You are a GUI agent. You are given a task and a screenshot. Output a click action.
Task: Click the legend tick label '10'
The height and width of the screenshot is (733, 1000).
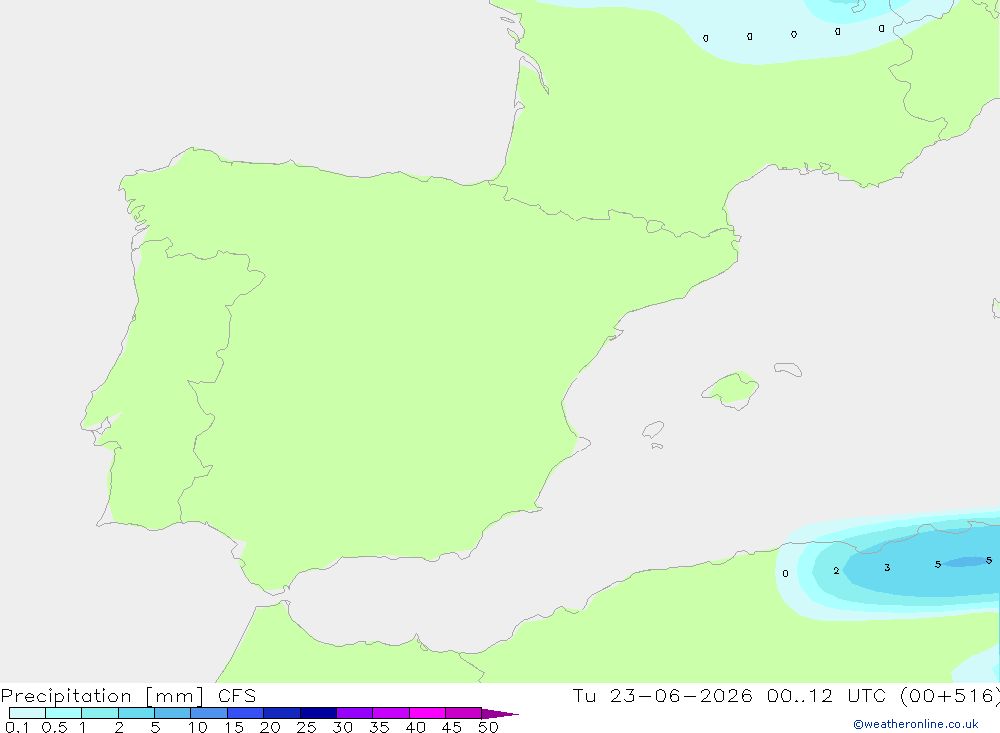click(x=198, y=727)
